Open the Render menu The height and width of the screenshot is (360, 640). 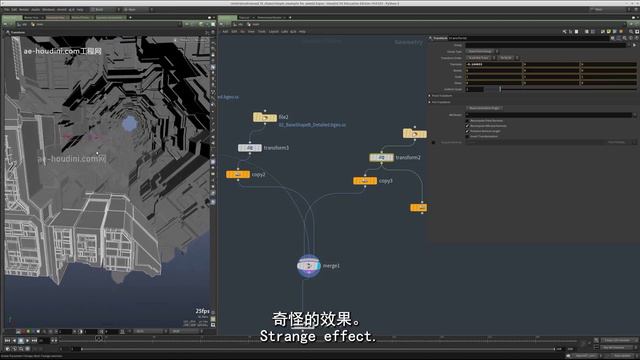click(24, 9)
